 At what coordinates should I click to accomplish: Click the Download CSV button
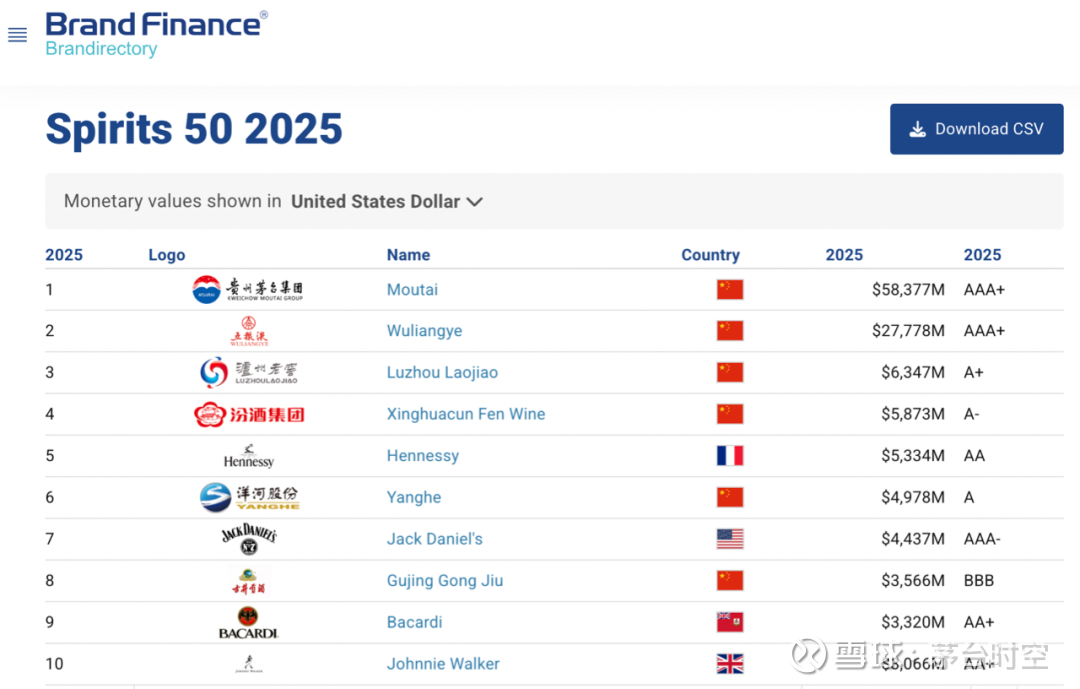(976, 129)
